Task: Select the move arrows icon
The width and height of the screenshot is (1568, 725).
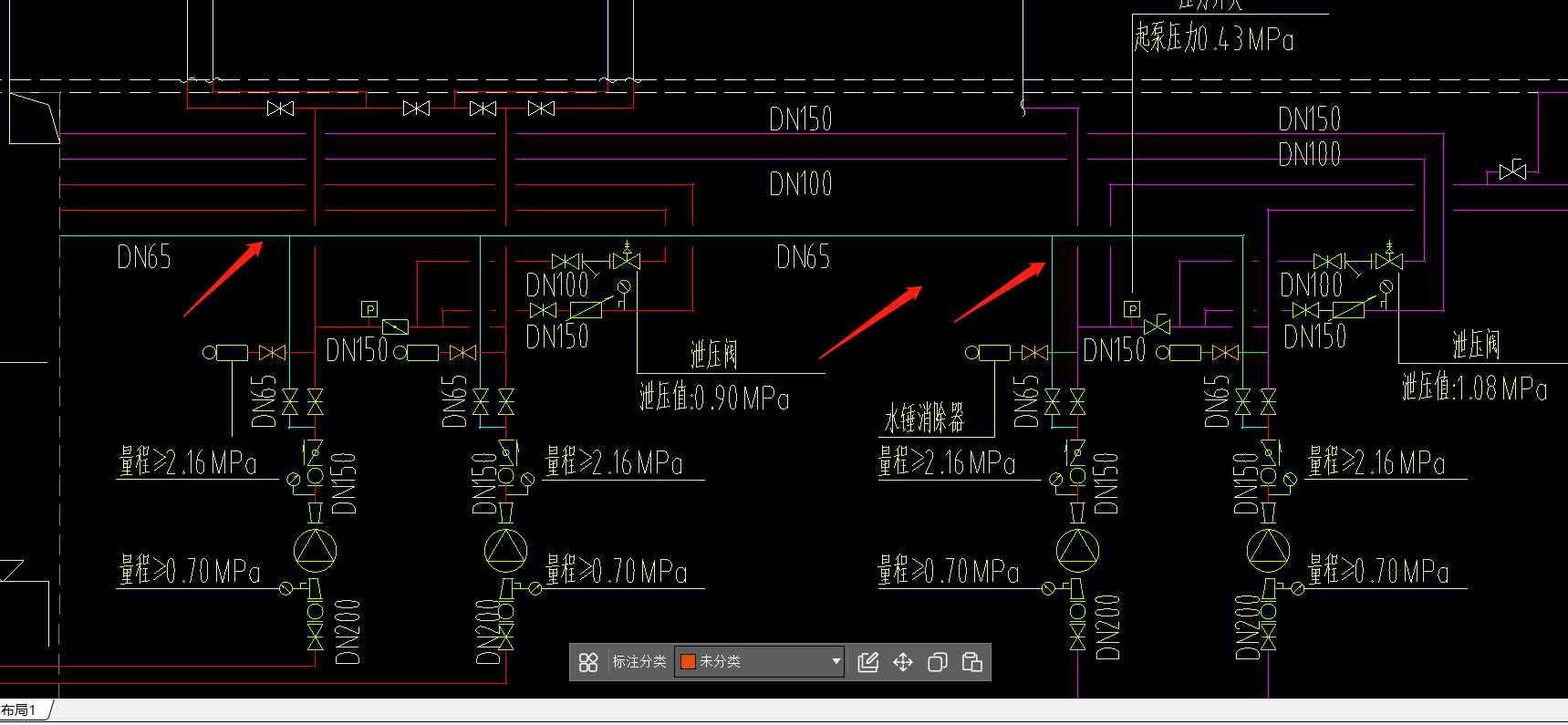Action: pos(903,662)
